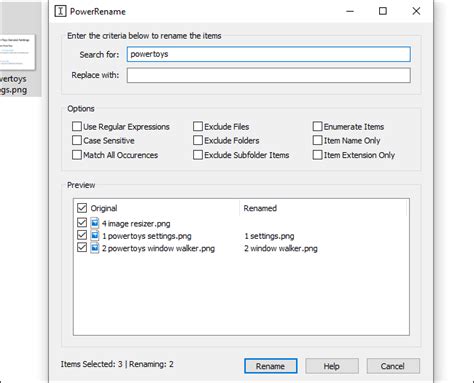Viewport: 474px width, 383px height.
Task: Tick Item Name Only checkbox
Action: [318, 140]
